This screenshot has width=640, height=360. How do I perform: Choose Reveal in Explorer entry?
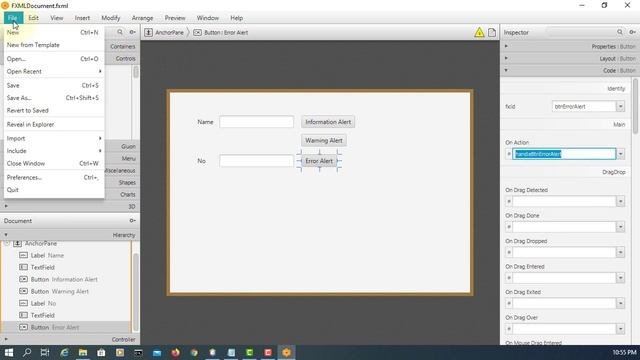click(x=54, y=124)
